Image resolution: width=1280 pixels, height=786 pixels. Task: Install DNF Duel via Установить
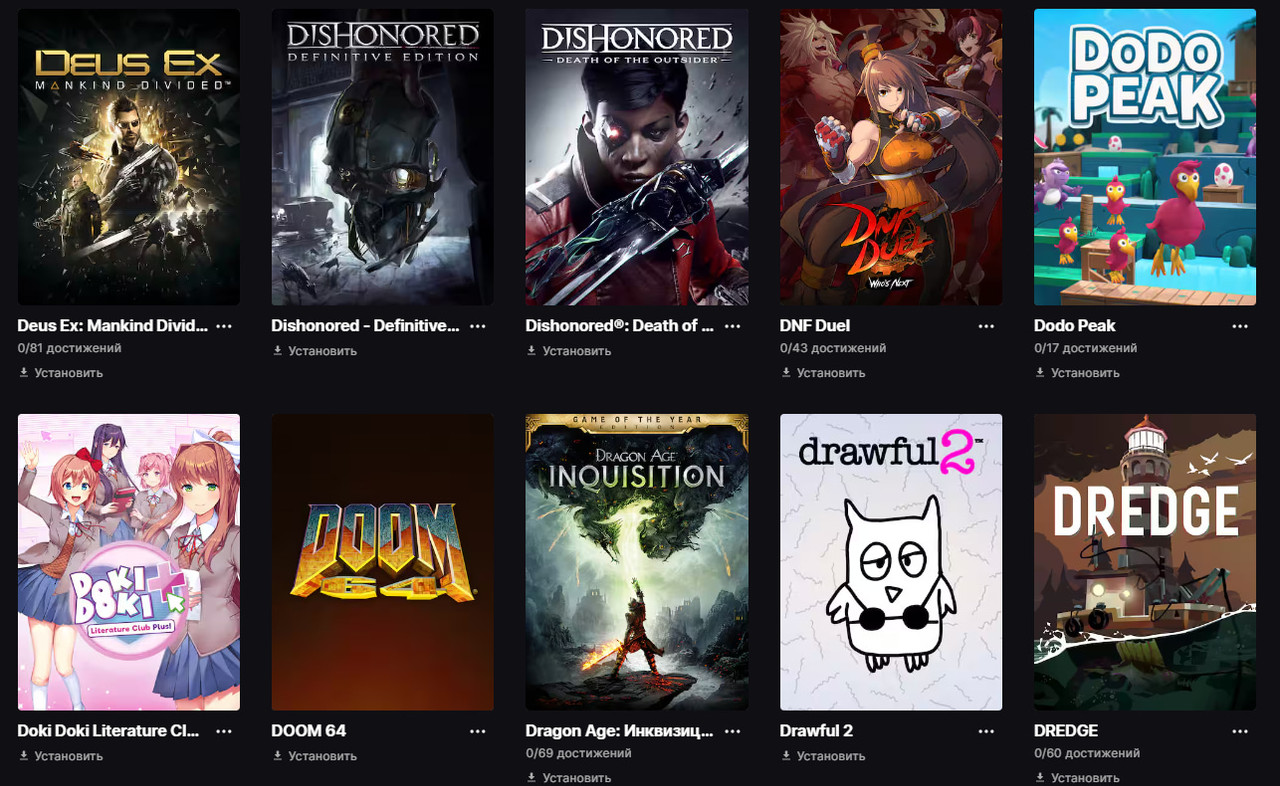pos(822,373)
